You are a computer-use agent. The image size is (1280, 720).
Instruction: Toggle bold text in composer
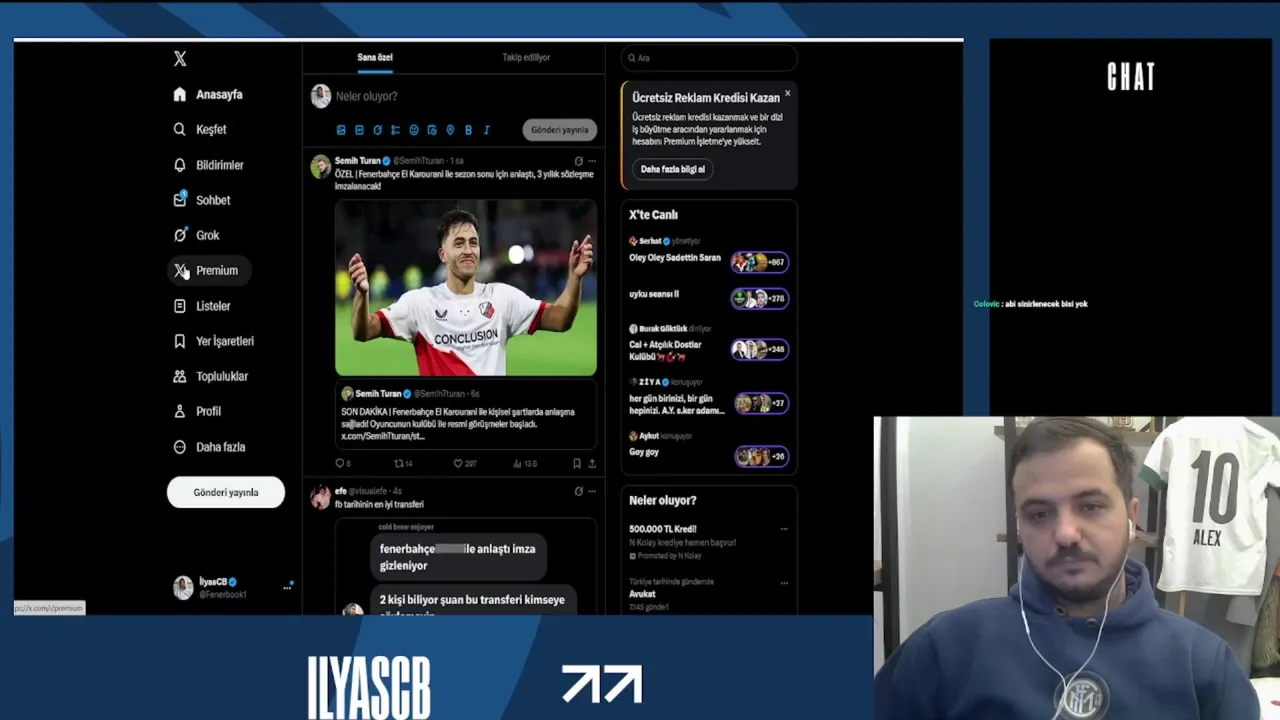(x=468, y=130)
